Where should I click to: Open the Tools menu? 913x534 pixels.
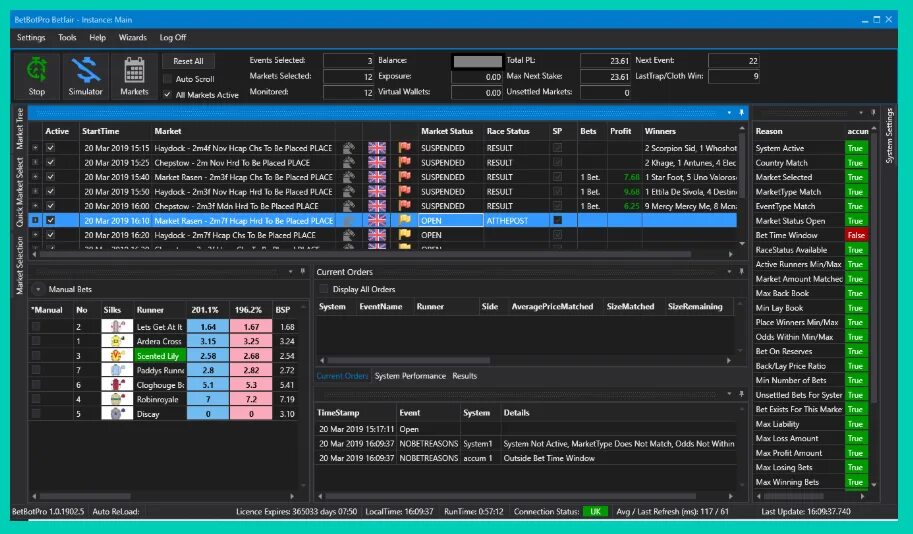click(67, 37)
